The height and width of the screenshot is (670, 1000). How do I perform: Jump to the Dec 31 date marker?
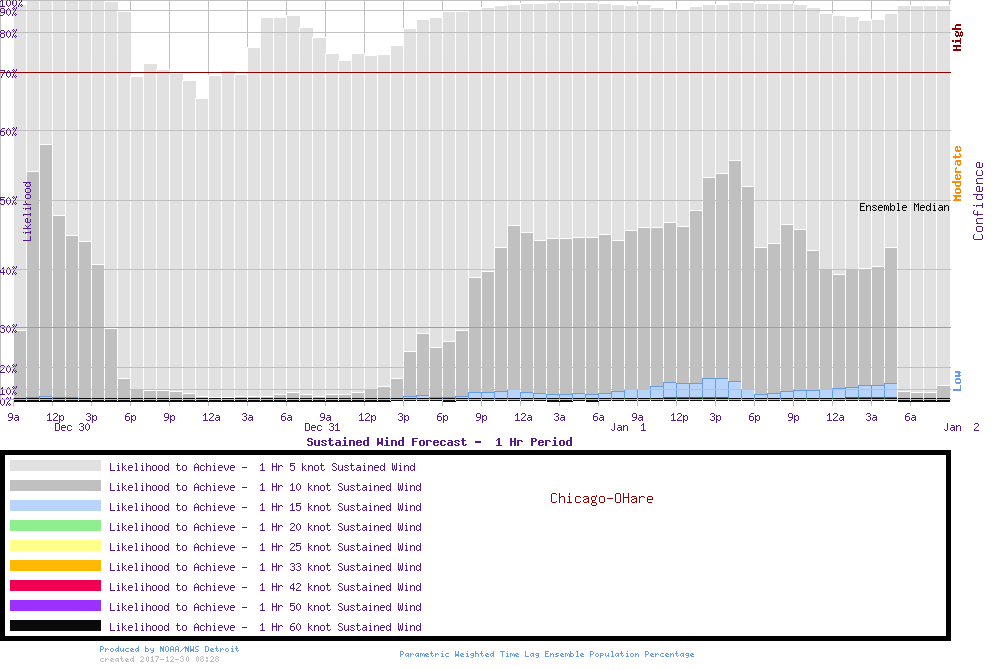pyautogui.click(x=322, y=428)
